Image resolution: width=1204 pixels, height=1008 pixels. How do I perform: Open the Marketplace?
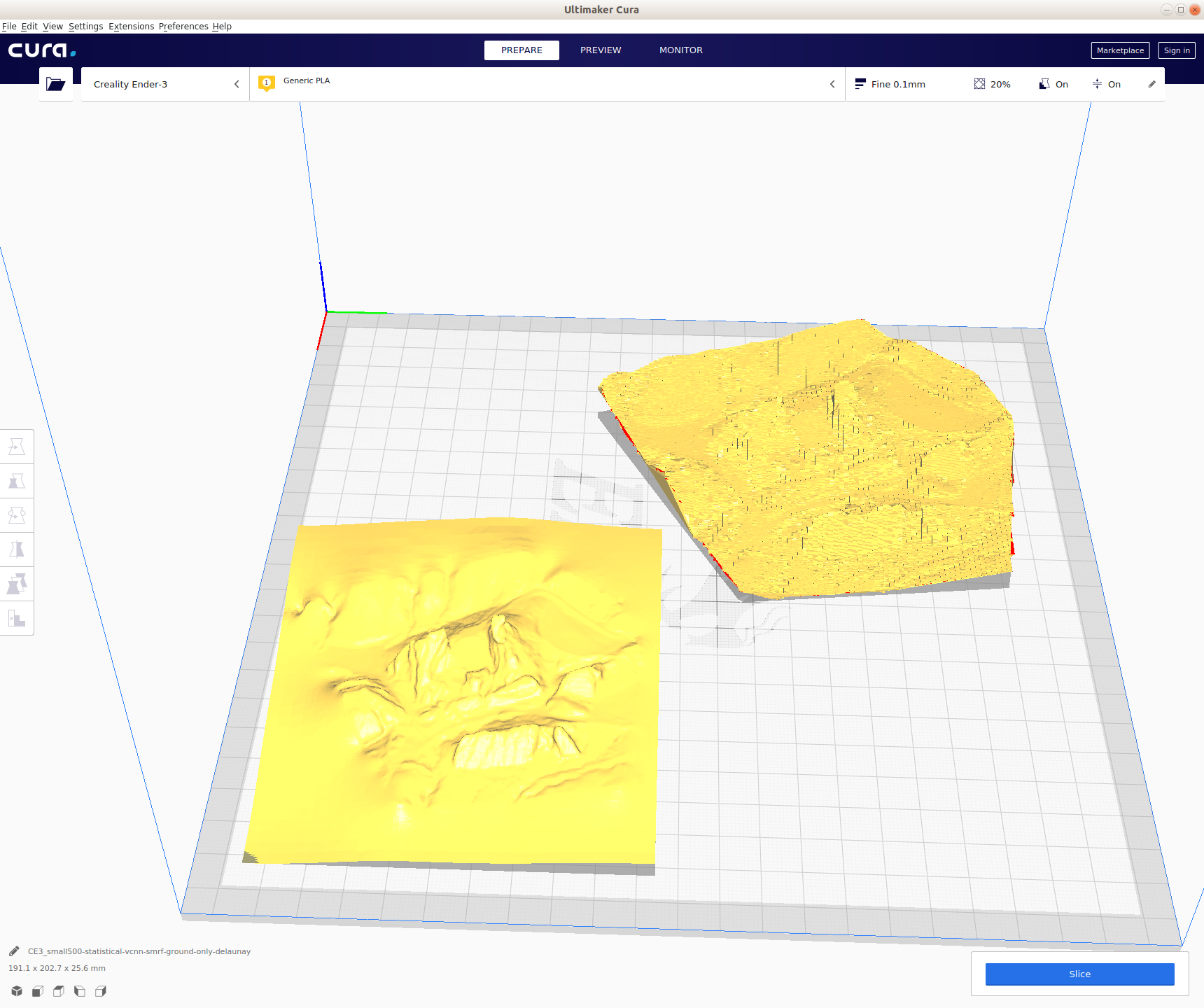(x=1120, y=50)
